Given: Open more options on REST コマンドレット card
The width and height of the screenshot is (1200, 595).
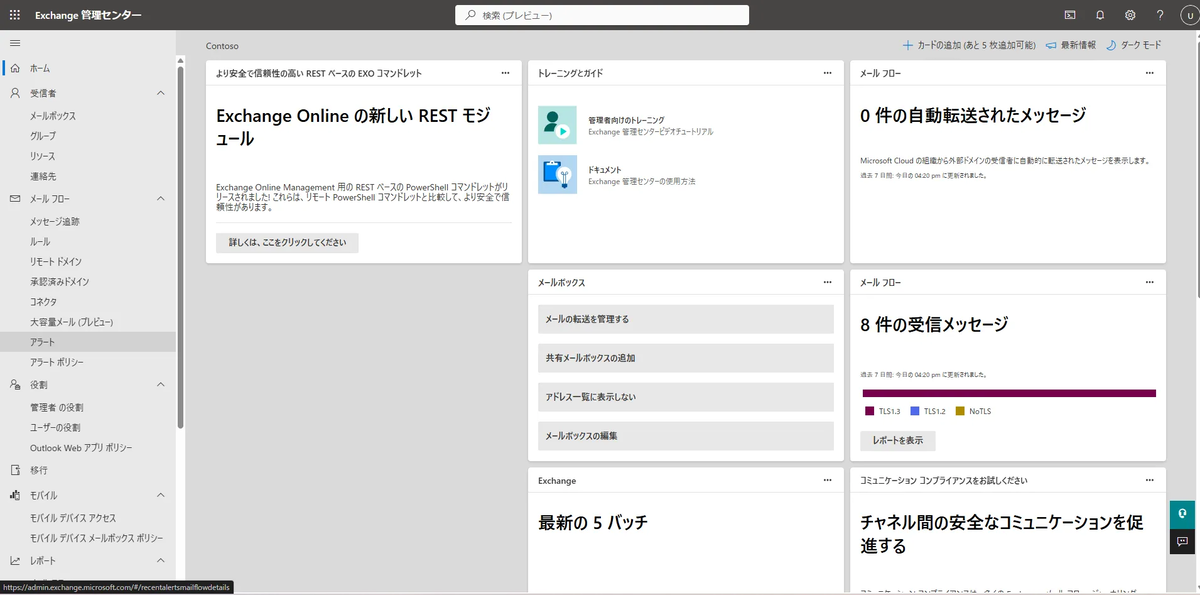Looking at the screenshot, I should tap(505, 73).
